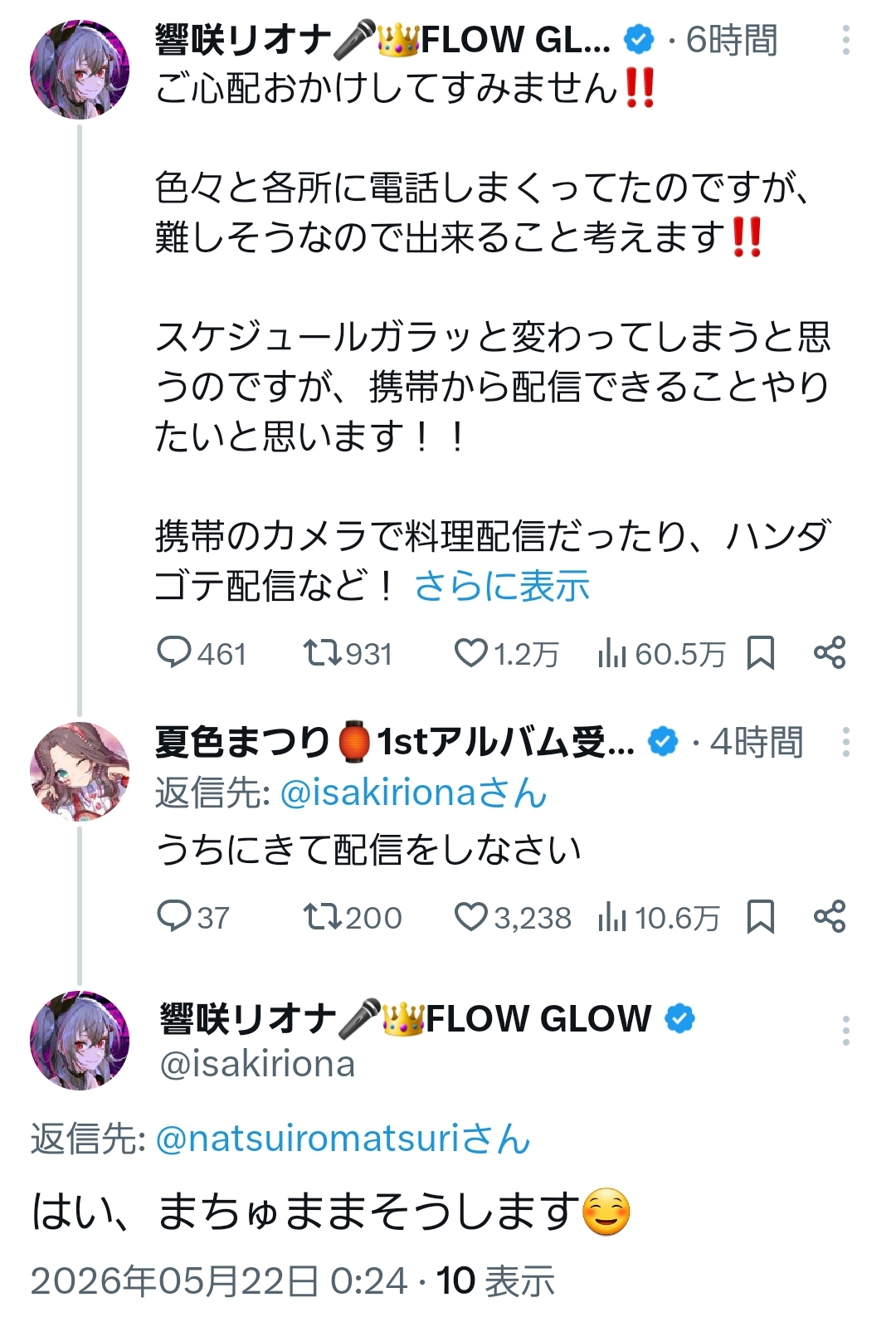The width and height of the screenshot is (896, 1317).
Task: Open more options menu on the first tweet
Action: pos(845,40)
